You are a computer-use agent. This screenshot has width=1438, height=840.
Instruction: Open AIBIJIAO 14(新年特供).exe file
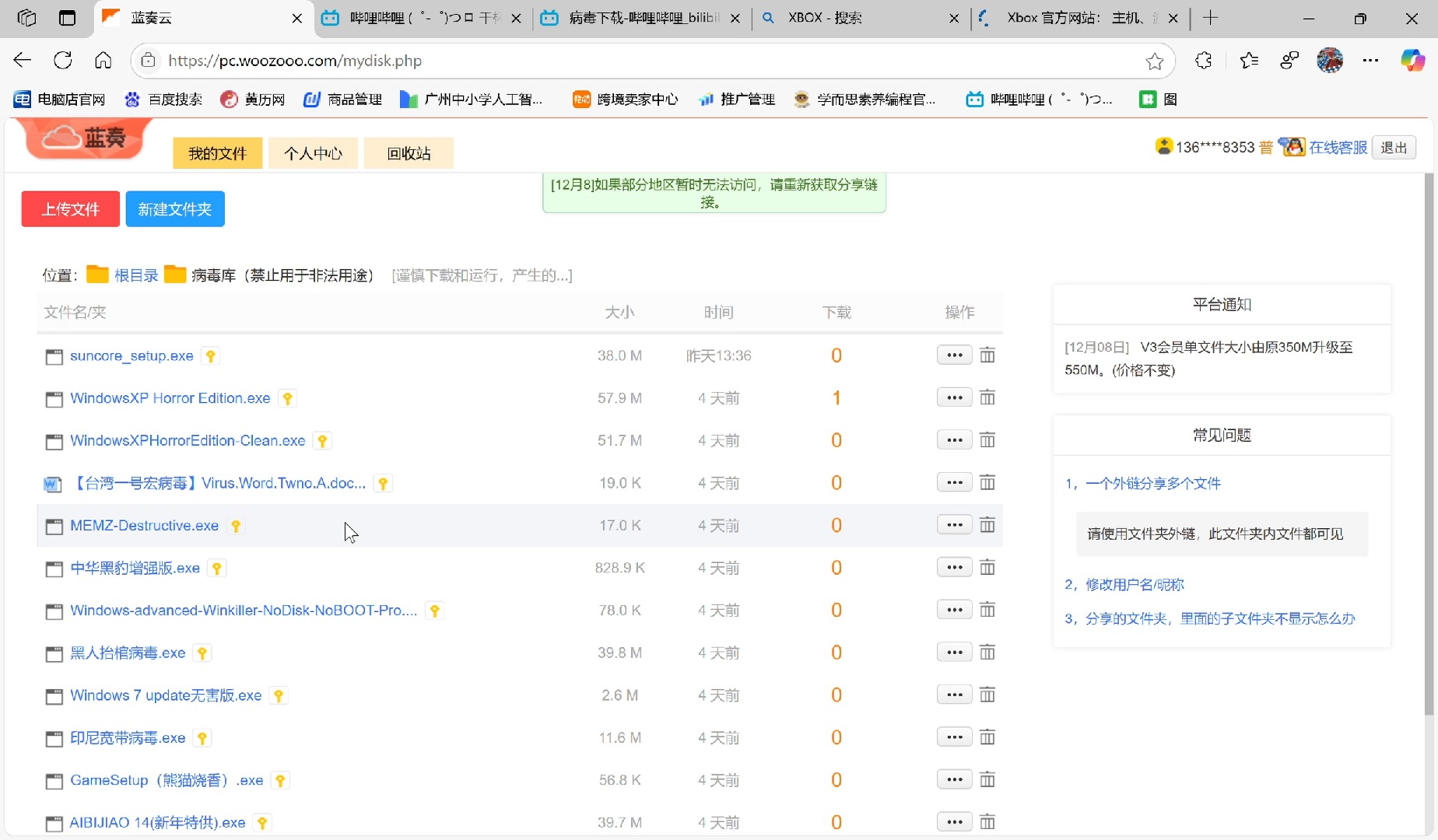[157, 823]
